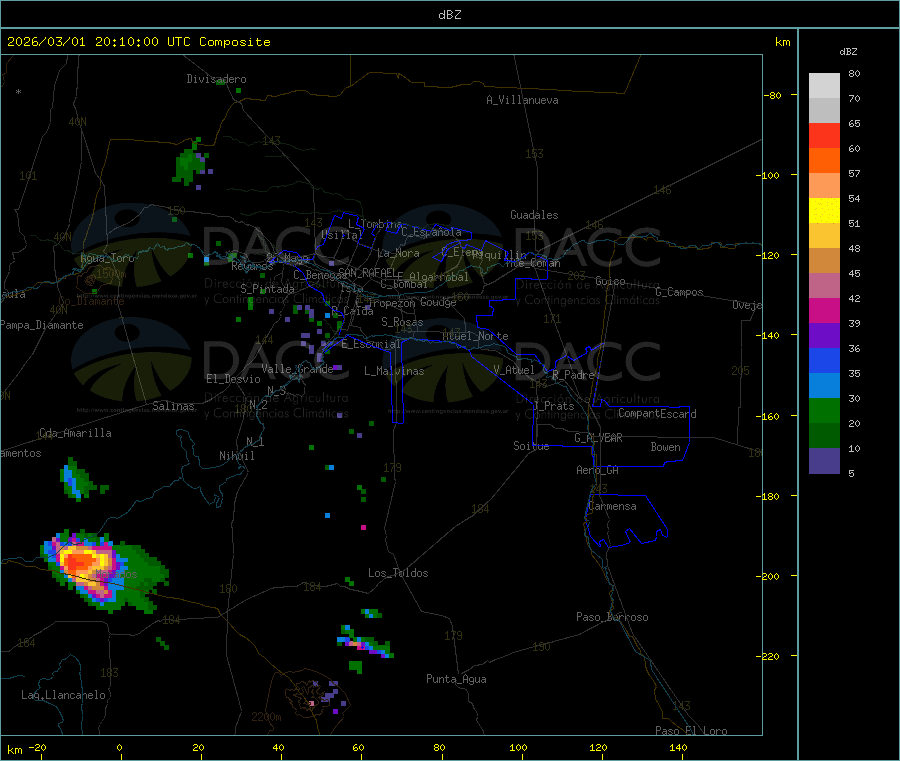The image size is (900, 761).
Task: Click the Atuel_Norte label
Action: pyautogui.click(x=475, y=336)
